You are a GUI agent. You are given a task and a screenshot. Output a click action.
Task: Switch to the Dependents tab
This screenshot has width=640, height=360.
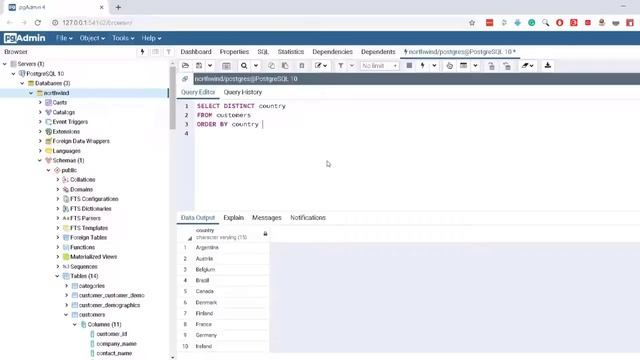(378, 52)
